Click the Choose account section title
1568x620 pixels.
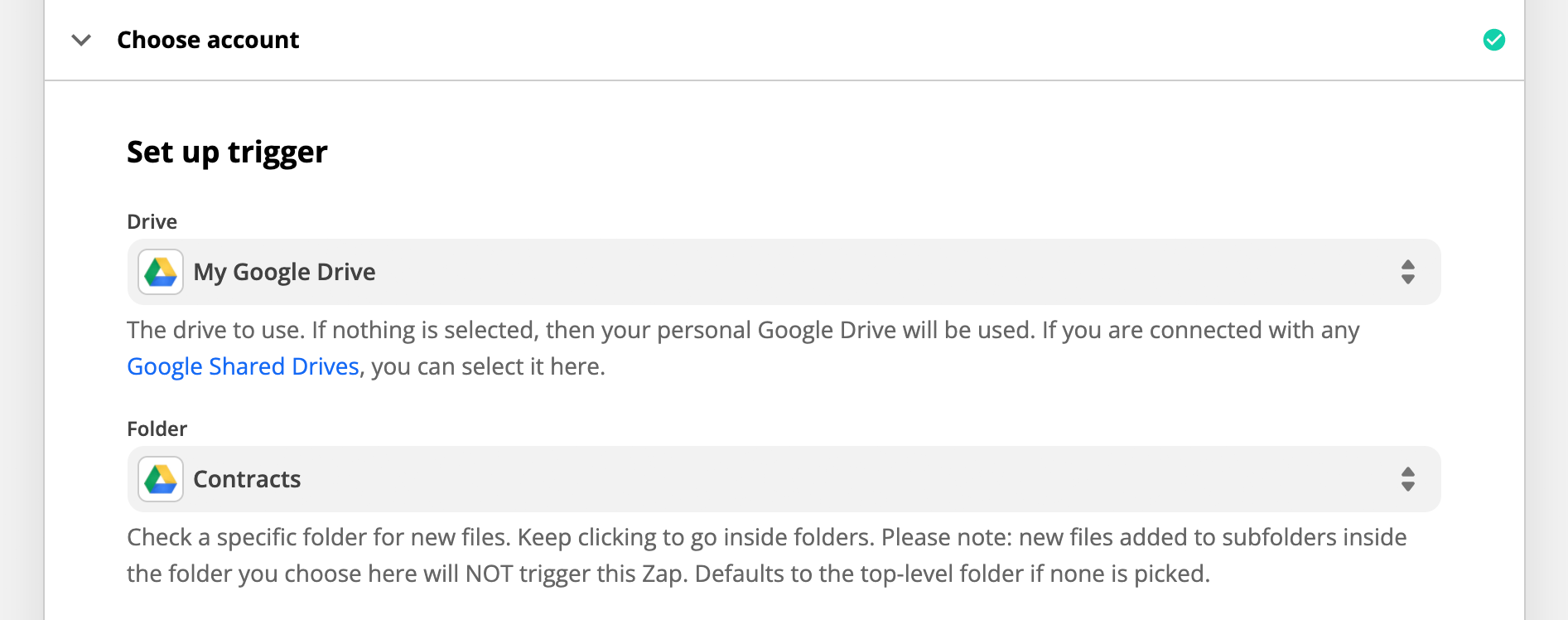[x=208, y=40]
